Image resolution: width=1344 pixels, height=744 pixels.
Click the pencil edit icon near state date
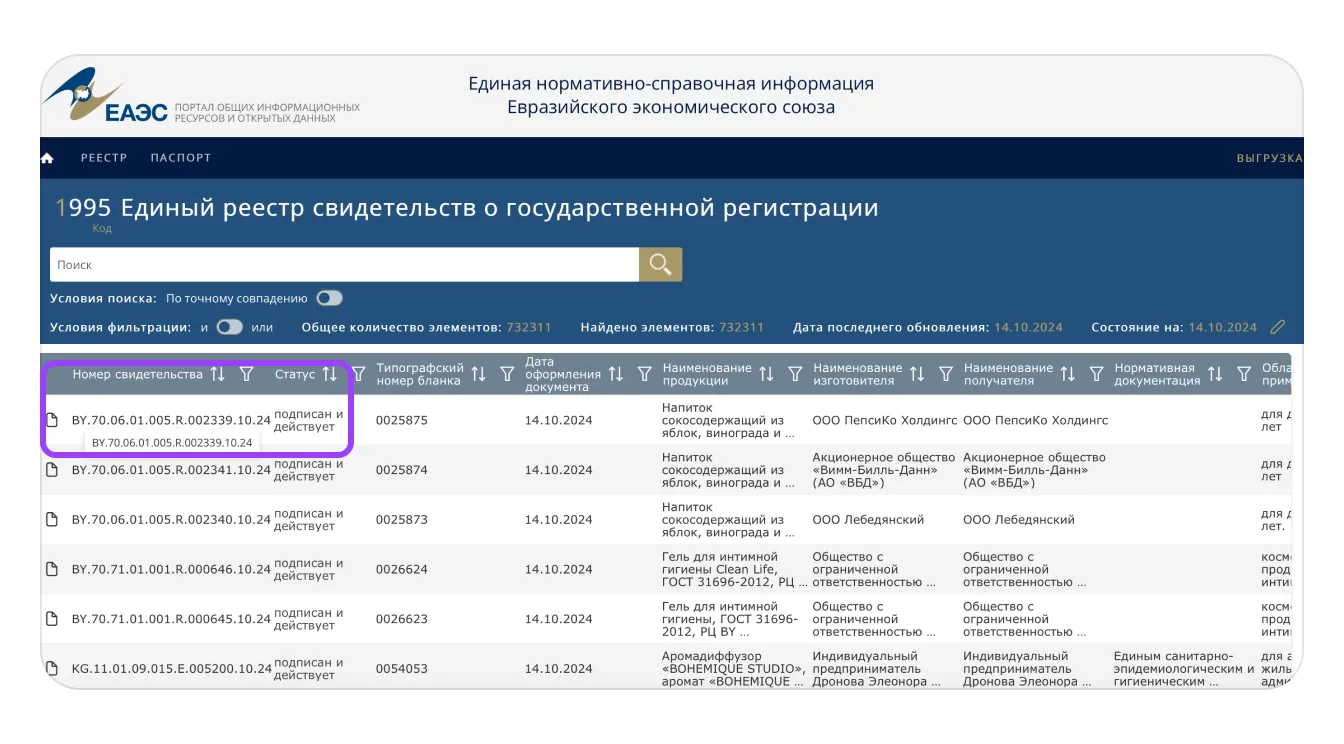(x=1277, y=327)
